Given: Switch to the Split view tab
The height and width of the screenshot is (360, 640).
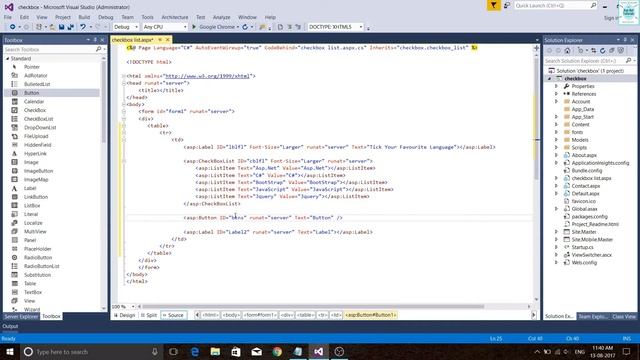Looking at the screenshot, I should (149, 315).
